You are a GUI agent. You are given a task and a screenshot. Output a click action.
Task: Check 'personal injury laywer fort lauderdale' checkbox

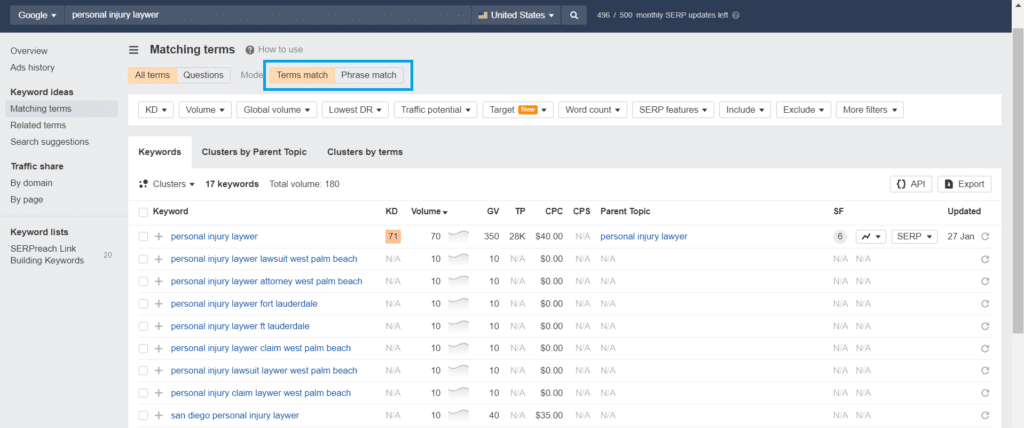coord(143,304)
